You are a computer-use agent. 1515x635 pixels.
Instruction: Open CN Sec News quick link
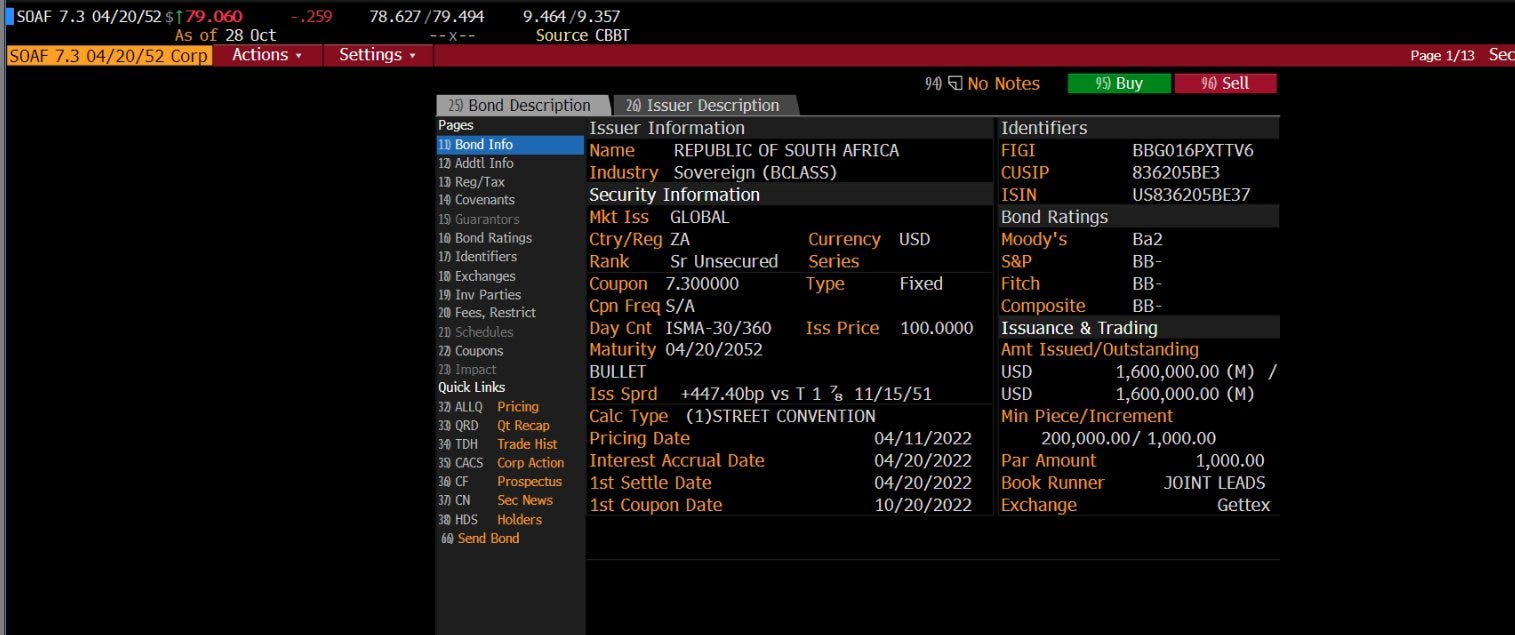495,500
